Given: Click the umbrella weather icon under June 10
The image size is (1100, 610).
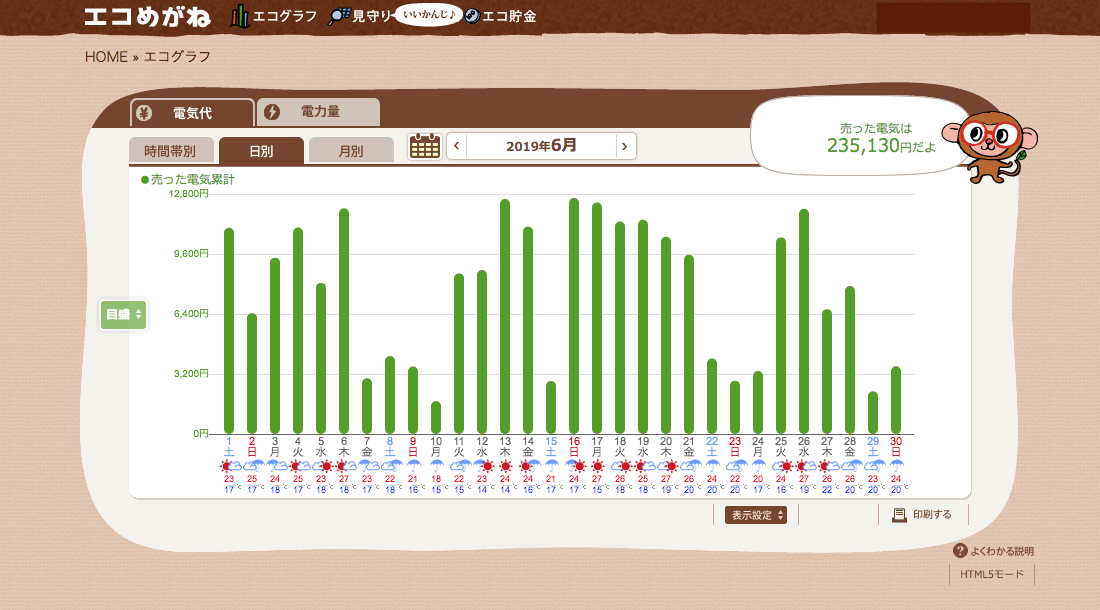Looking at the screenshot, I should [x=436, y=466].
